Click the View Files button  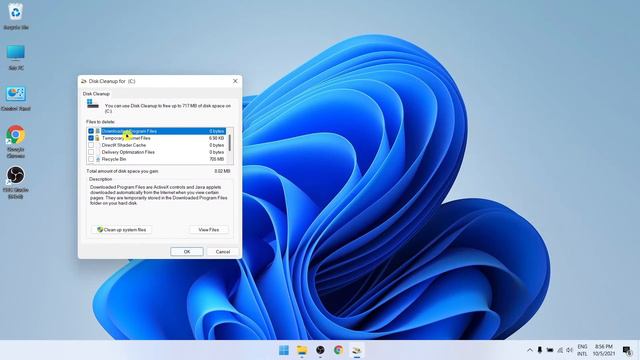(209, 230)
